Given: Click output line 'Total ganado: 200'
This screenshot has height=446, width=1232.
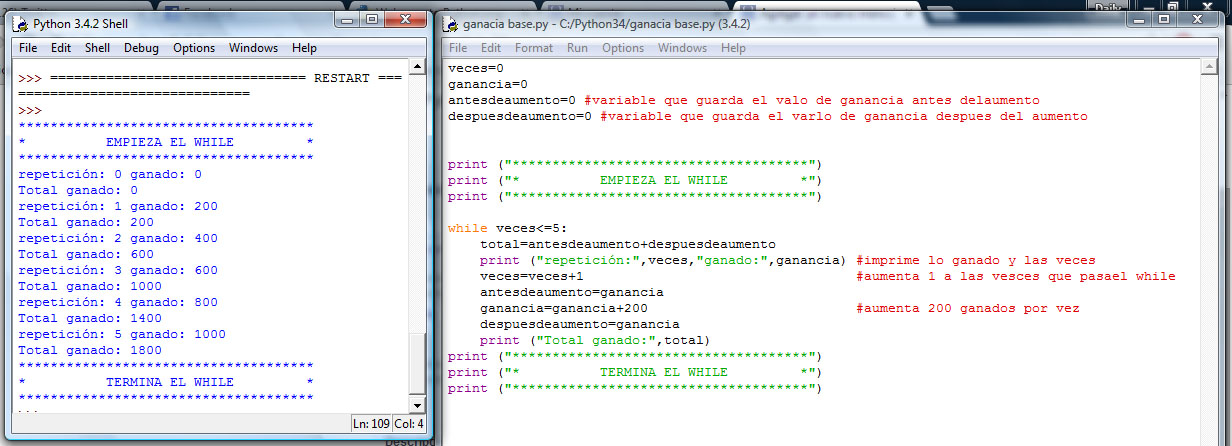Looking at the screenshot, I should [86, 222].
